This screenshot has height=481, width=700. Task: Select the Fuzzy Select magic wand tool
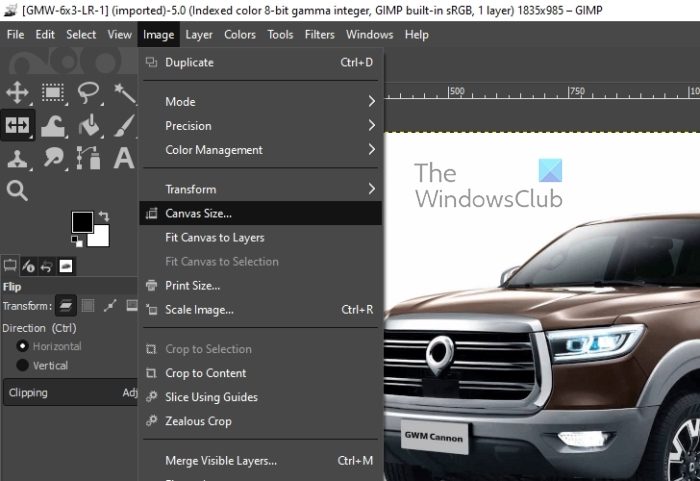tap(124, 93)
